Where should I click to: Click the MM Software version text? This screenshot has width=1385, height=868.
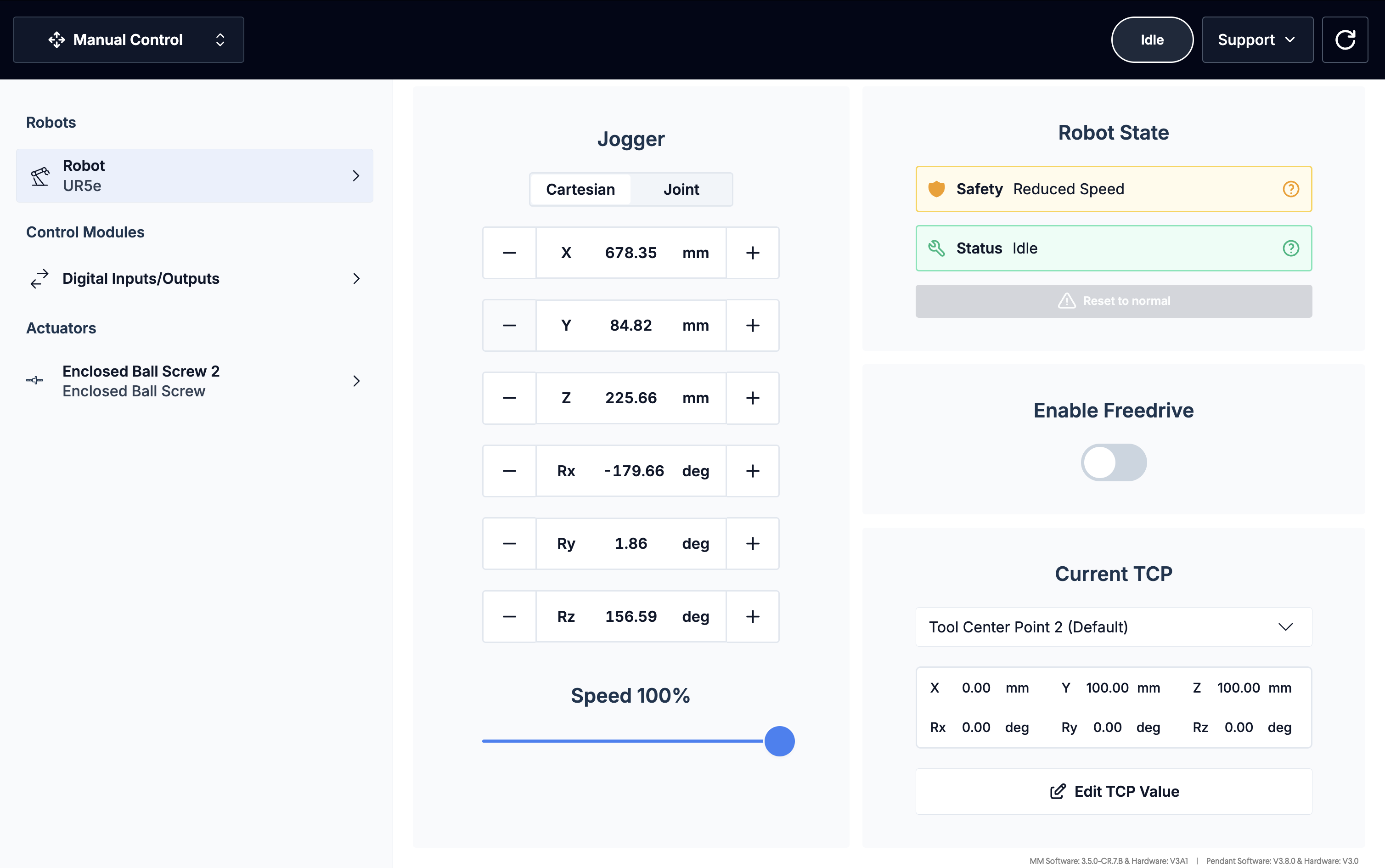tap(1109, 861)
